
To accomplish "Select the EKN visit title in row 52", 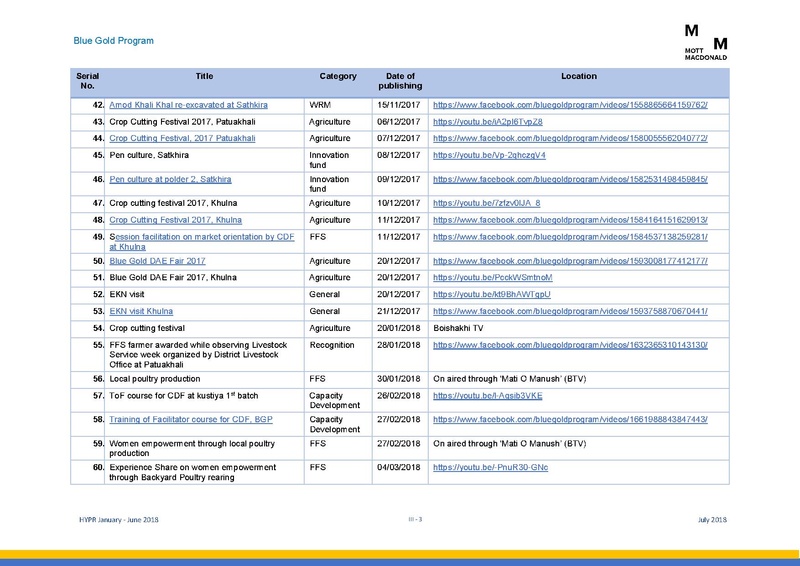I will (127, 294).
